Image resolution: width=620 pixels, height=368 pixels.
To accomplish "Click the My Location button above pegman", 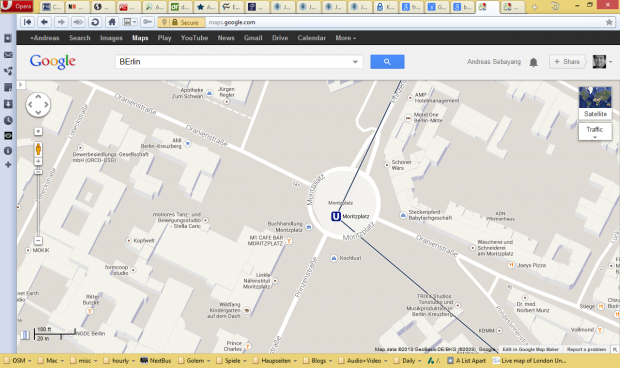I will pos(38,131).
